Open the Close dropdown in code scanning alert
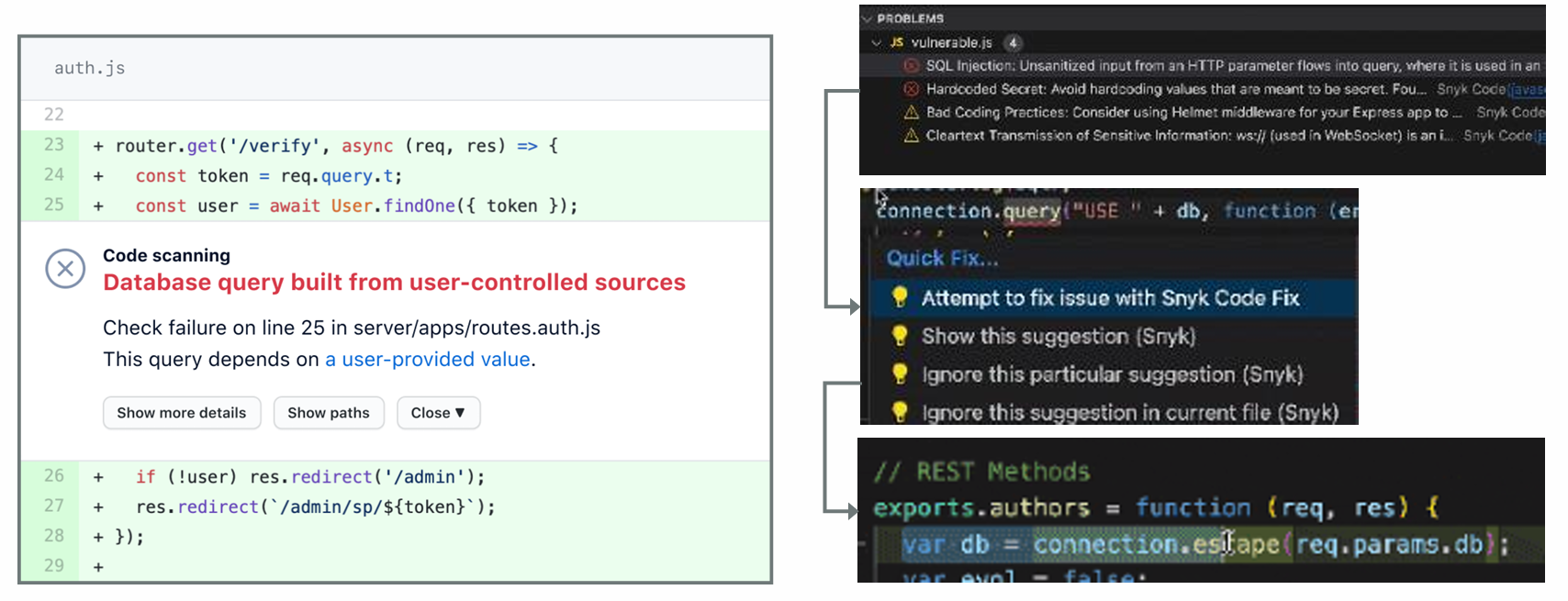1568x601 pixels. (x=438, y=413)
